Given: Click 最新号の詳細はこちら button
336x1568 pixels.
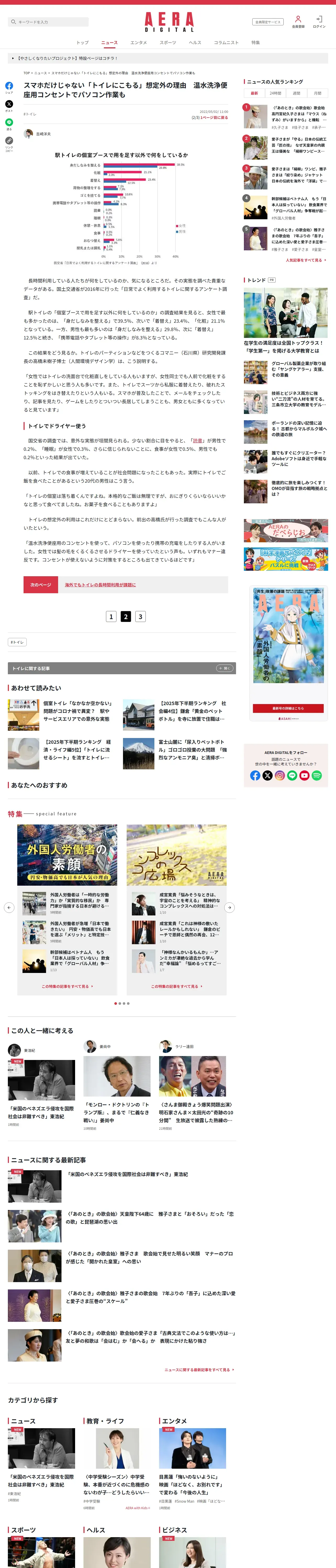Looking at the screenshot, I should (x=288, y=708).
